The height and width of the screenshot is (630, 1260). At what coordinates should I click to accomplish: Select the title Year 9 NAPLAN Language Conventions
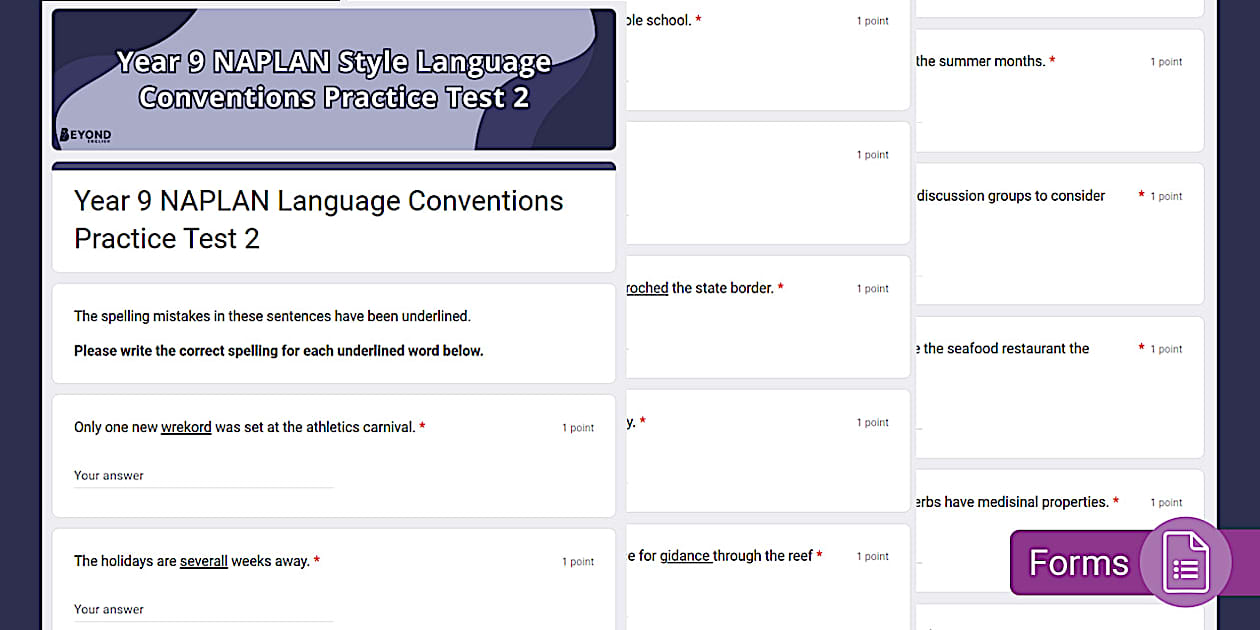coord(318,219)
